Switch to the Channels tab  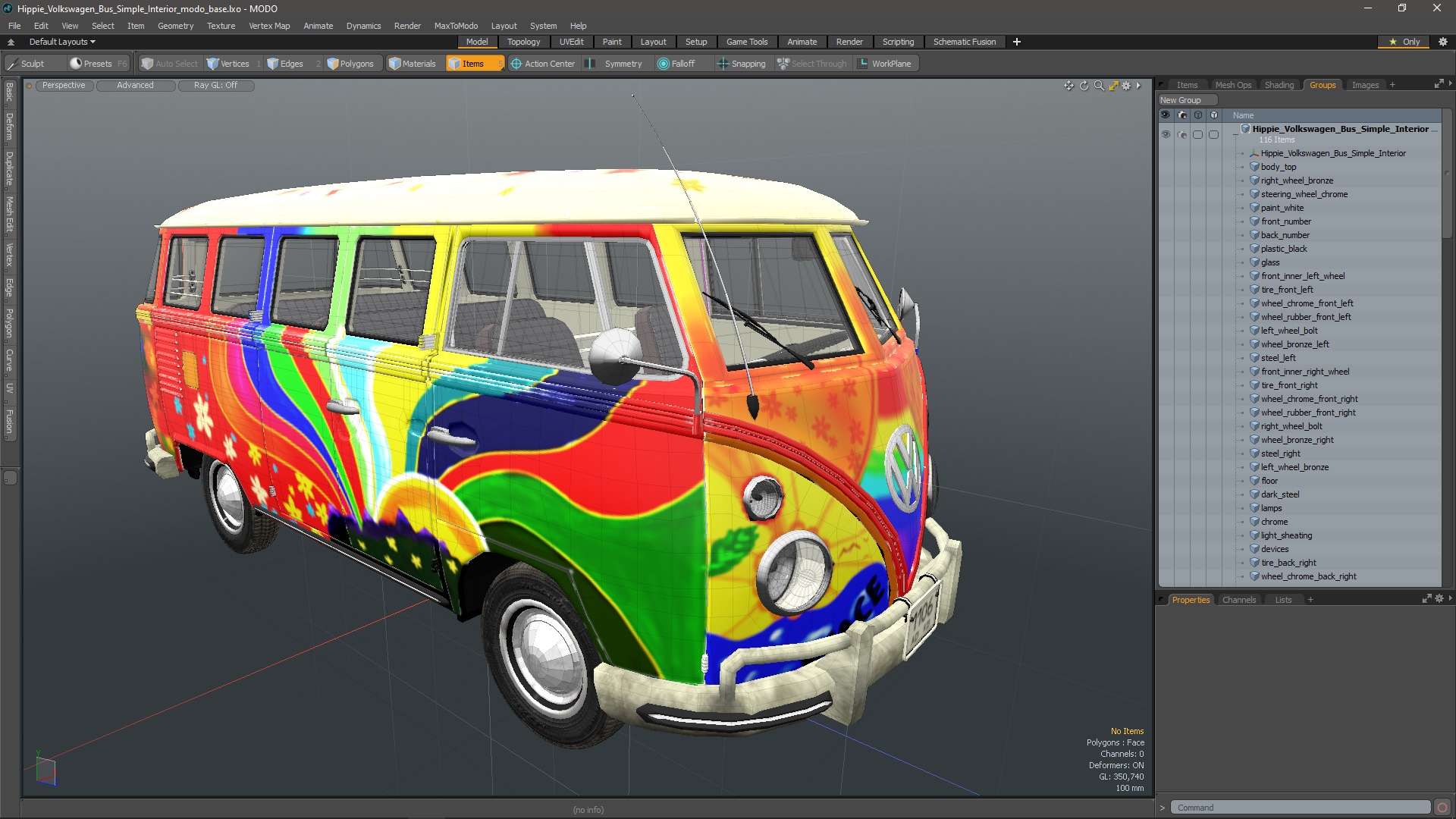click(1239, 600)
